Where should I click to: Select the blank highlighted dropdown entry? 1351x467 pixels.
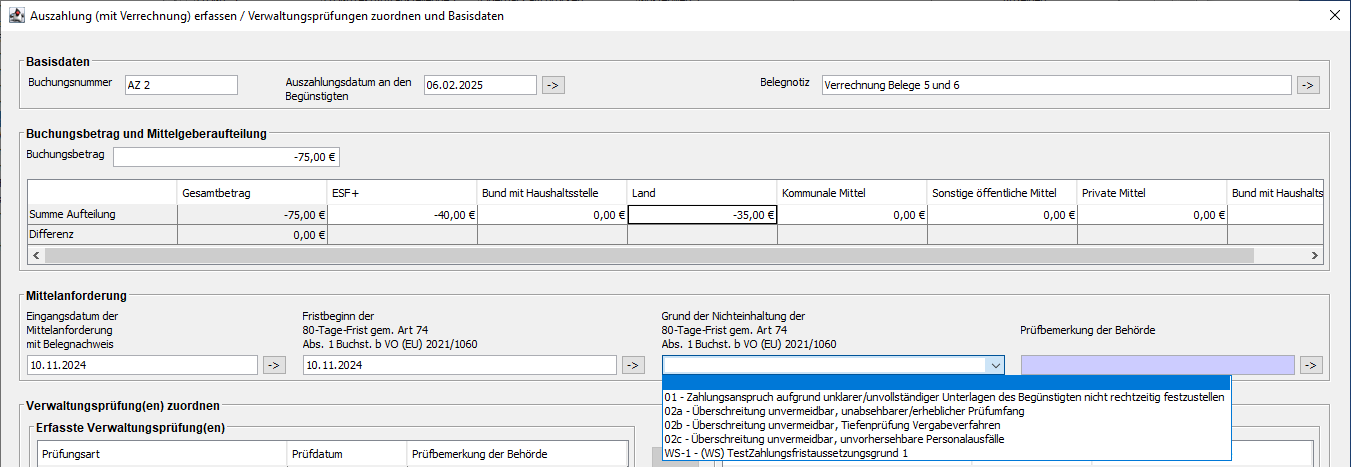[944, 383]
